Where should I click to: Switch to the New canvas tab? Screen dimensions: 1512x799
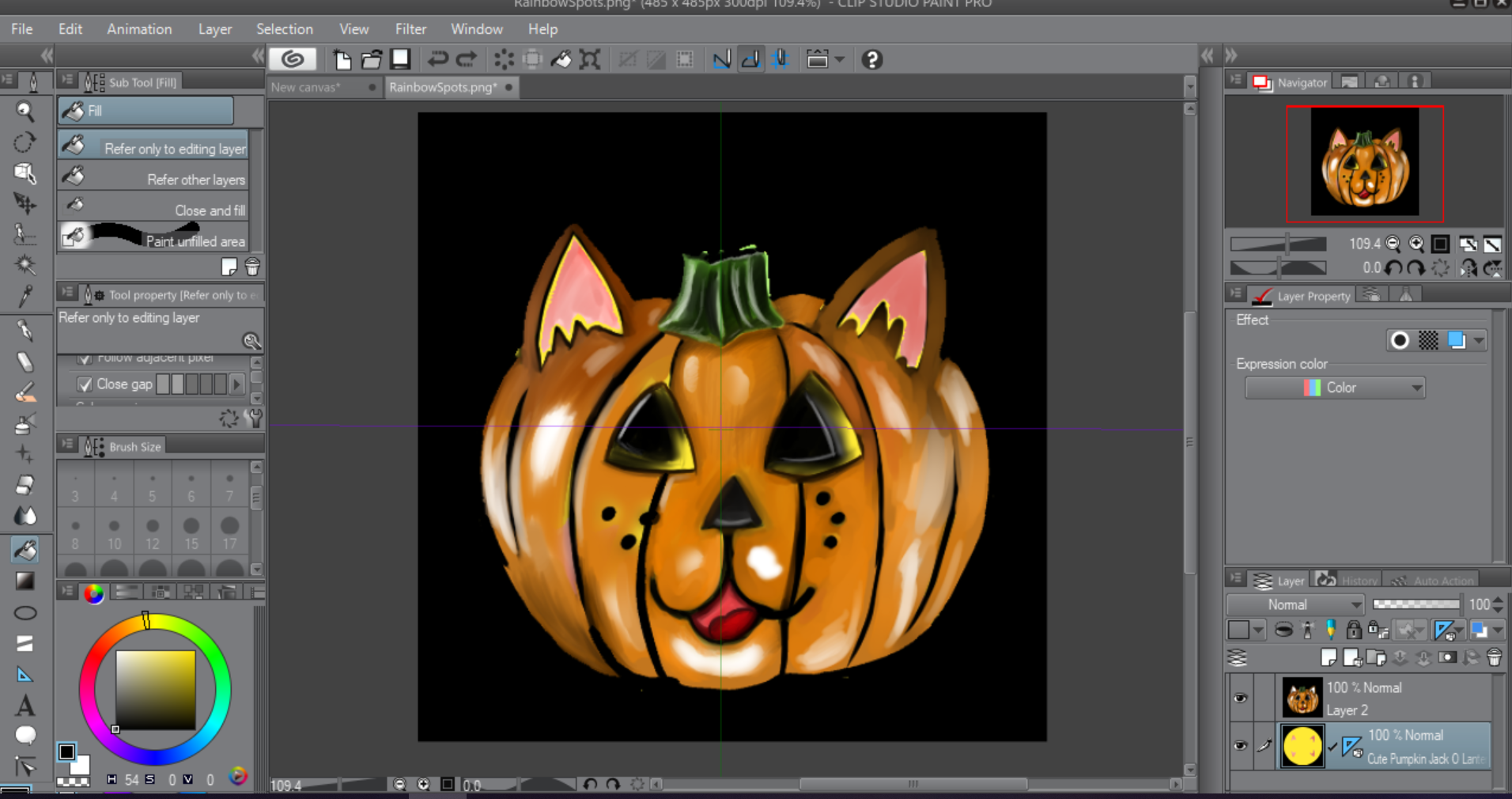[306, 87]
